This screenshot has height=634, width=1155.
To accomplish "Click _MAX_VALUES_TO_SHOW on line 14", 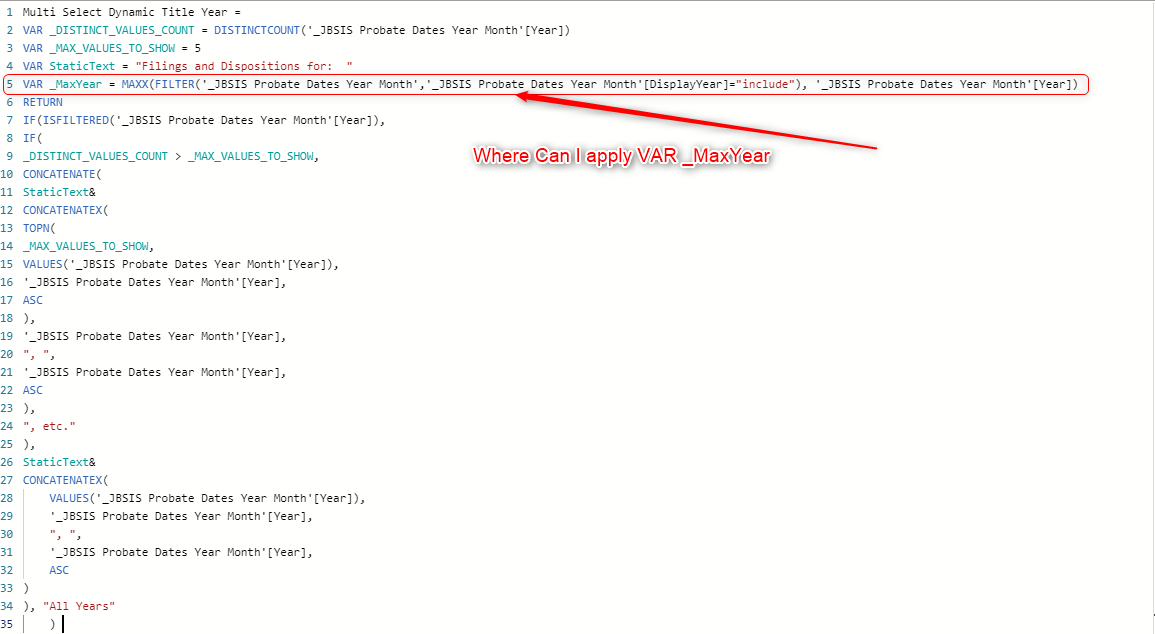I will pyautogui.click(x=85, y=246).
